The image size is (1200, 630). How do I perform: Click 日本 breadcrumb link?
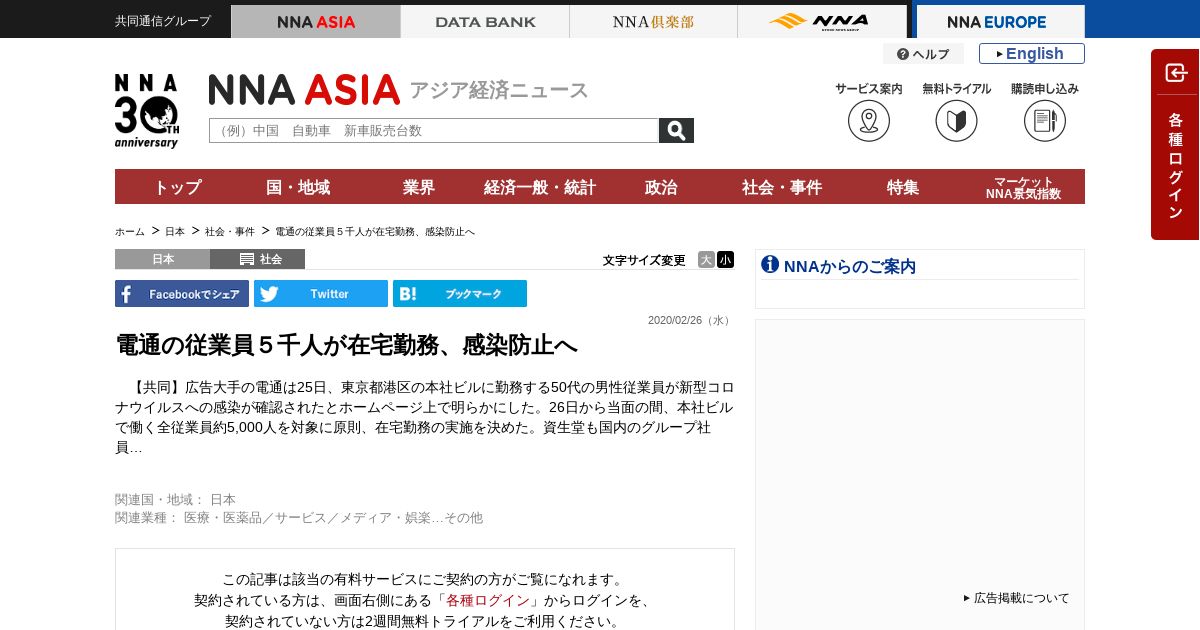[x=175, y=231]
